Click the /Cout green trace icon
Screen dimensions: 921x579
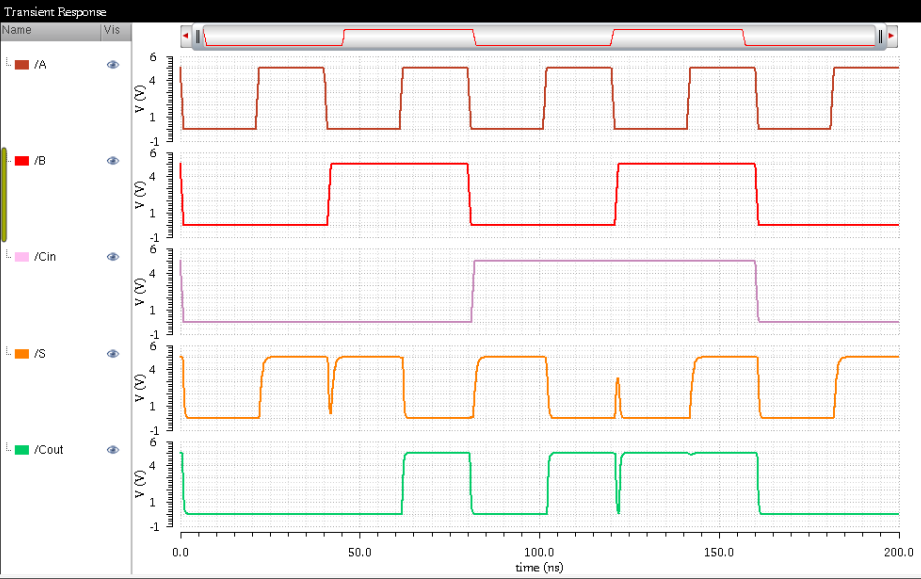(22, 449)
